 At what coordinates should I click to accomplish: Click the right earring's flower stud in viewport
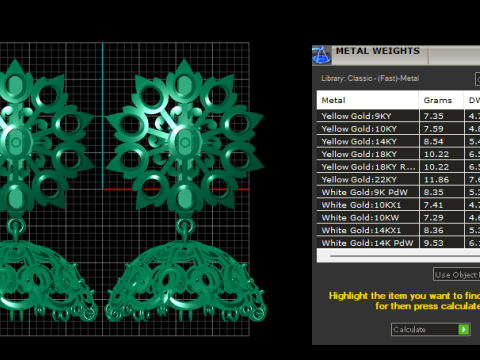(x=184, y=137)
